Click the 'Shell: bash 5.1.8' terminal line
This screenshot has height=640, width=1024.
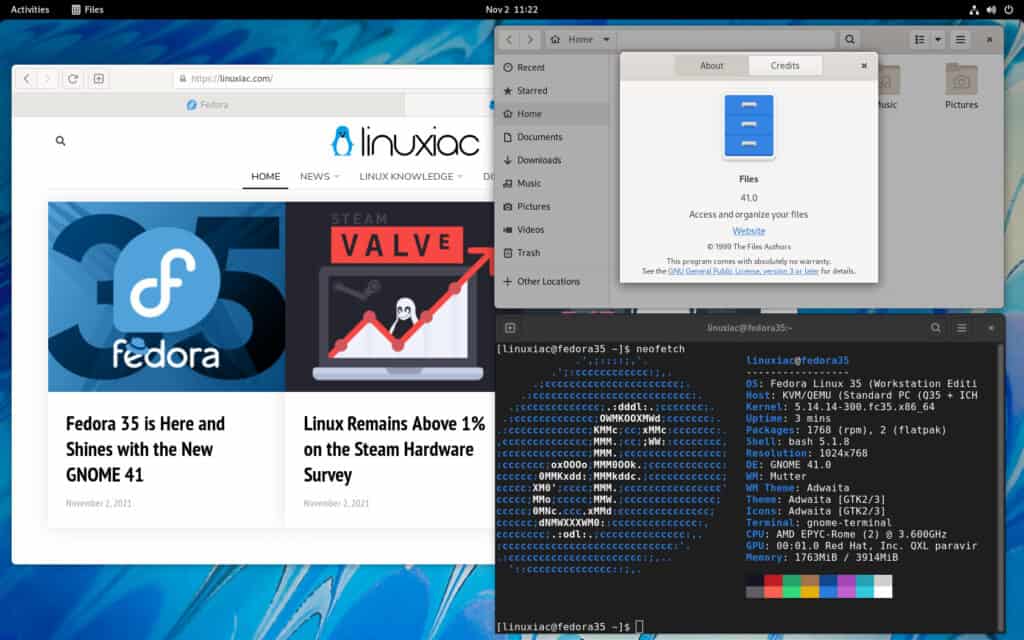click(x=797, y=441)
